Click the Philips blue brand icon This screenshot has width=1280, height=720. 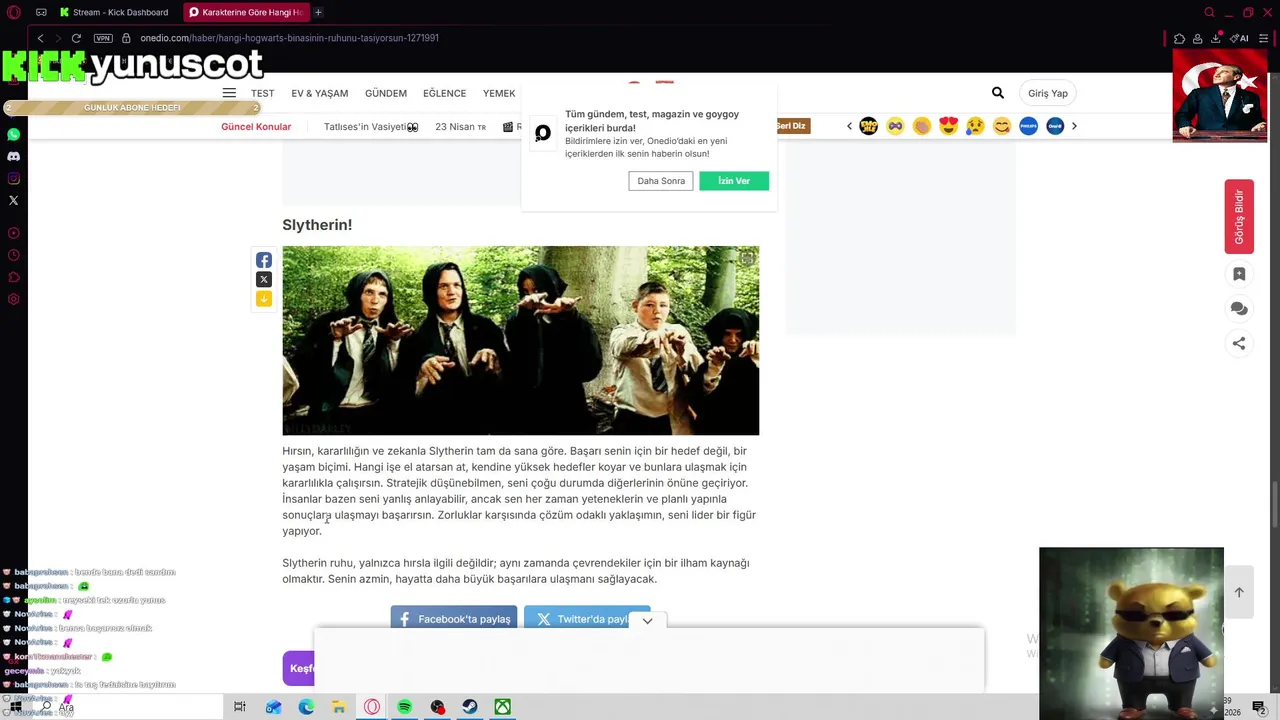click(x=1028, y=126)
